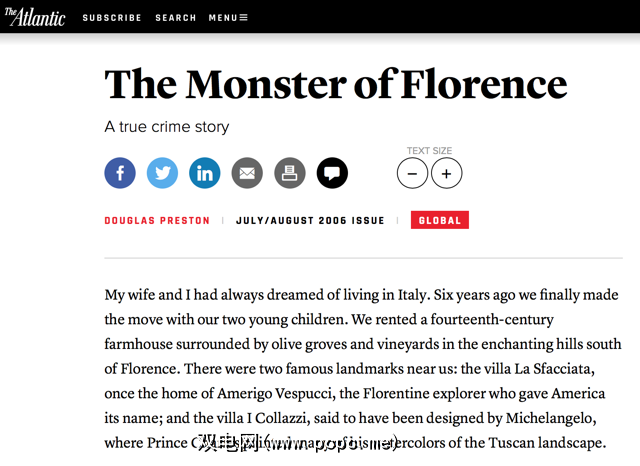This screenshot has height=466, width=640.
Task: Decrease text size with minus button
Action: point(412,173)
